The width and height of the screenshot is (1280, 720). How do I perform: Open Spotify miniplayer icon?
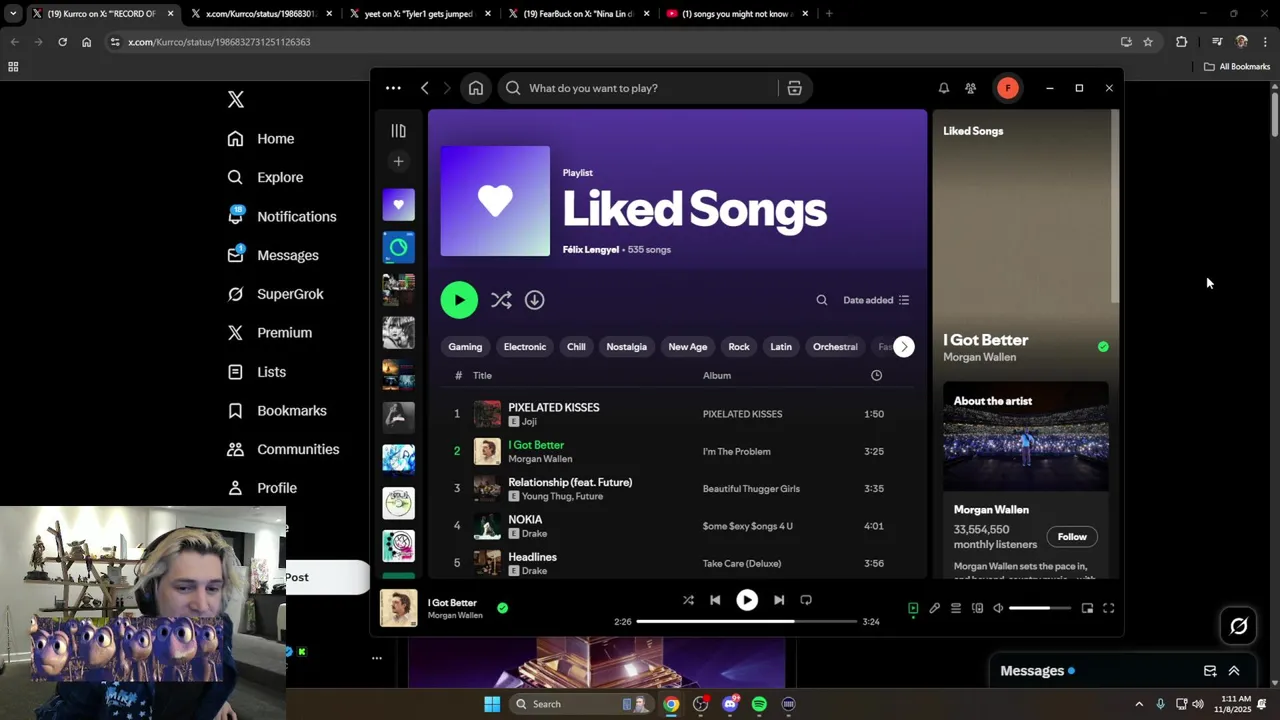click(x=1087, y=608)
